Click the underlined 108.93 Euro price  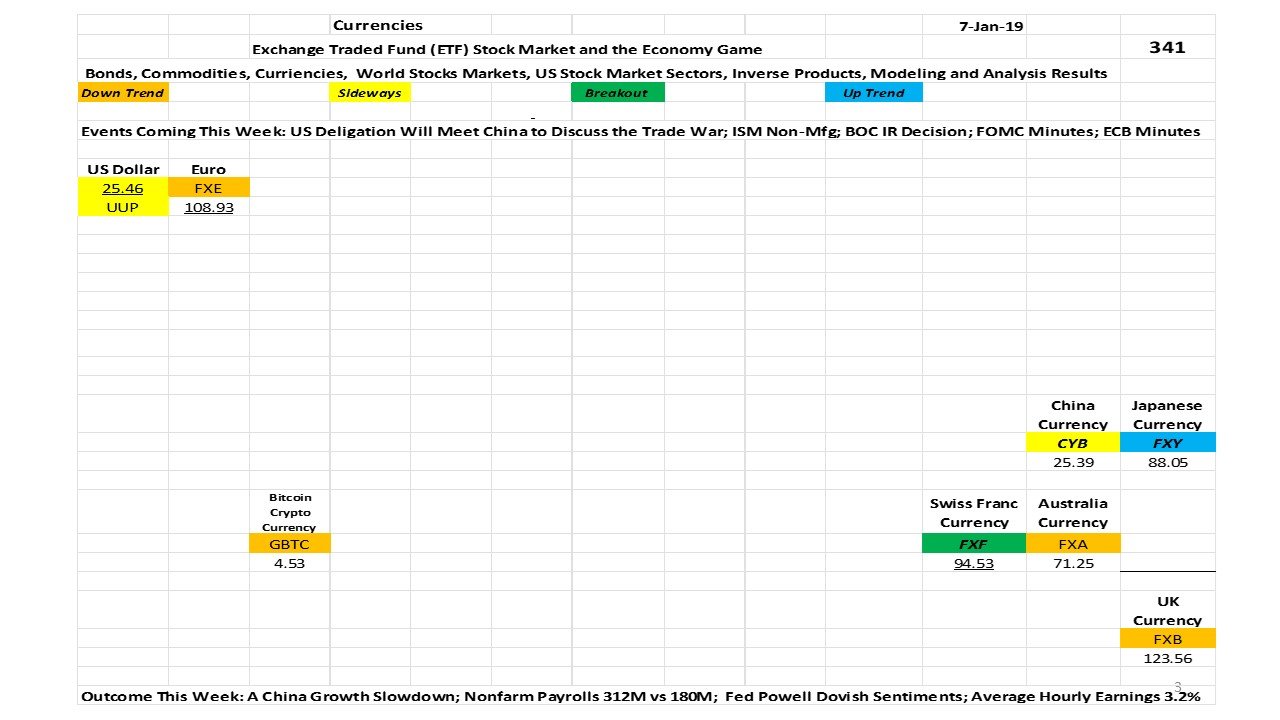(209, 207)
